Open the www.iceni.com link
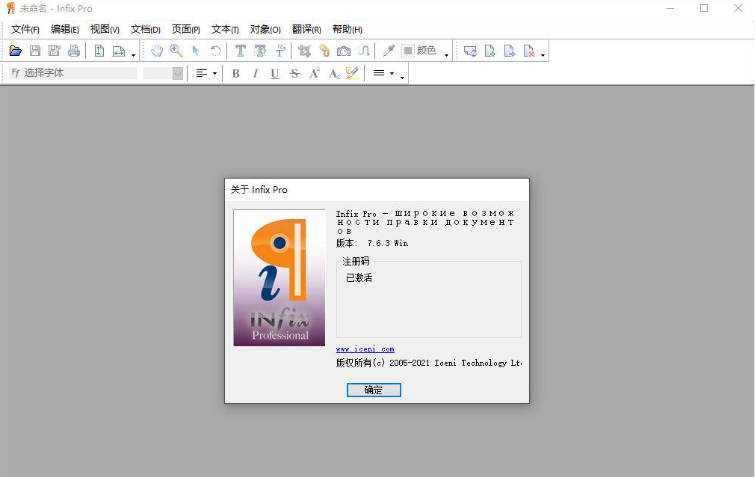The image size is (755, 477). pos(365,349)
